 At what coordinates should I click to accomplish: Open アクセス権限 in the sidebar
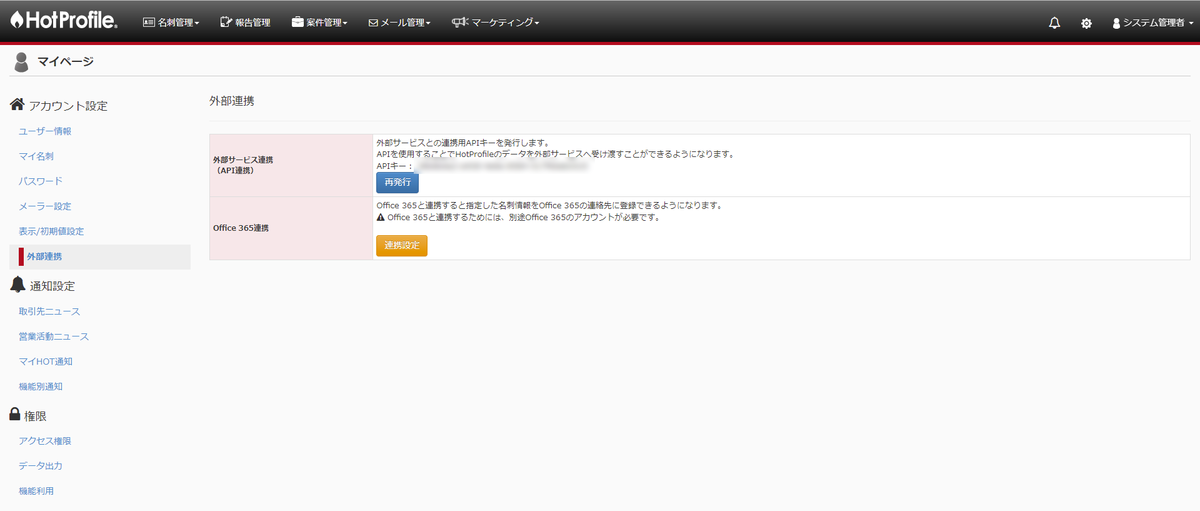(45, 440)
